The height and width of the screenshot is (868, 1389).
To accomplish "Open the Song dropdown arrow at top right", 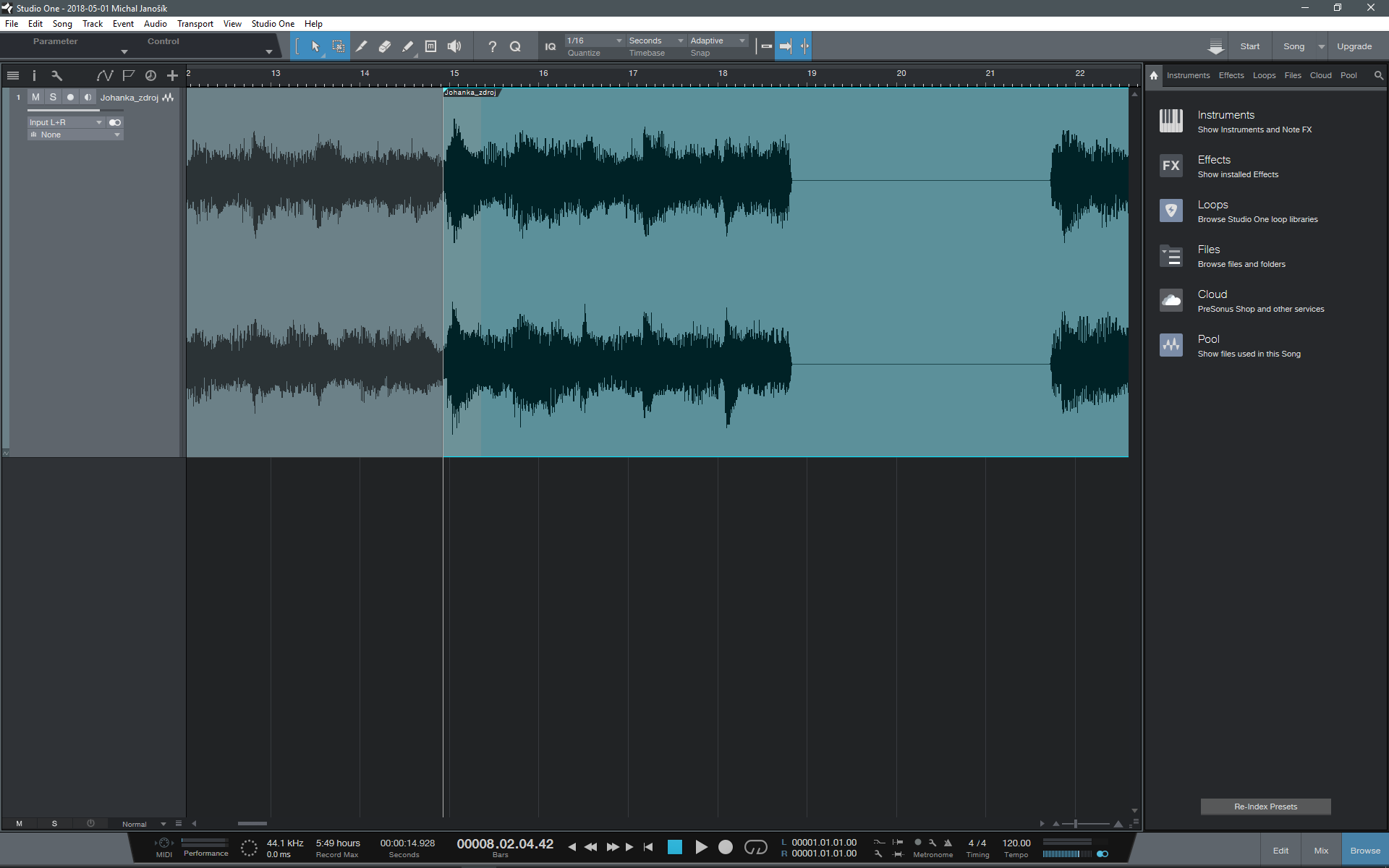I will pyautogui.click(x=1322, y=46).
